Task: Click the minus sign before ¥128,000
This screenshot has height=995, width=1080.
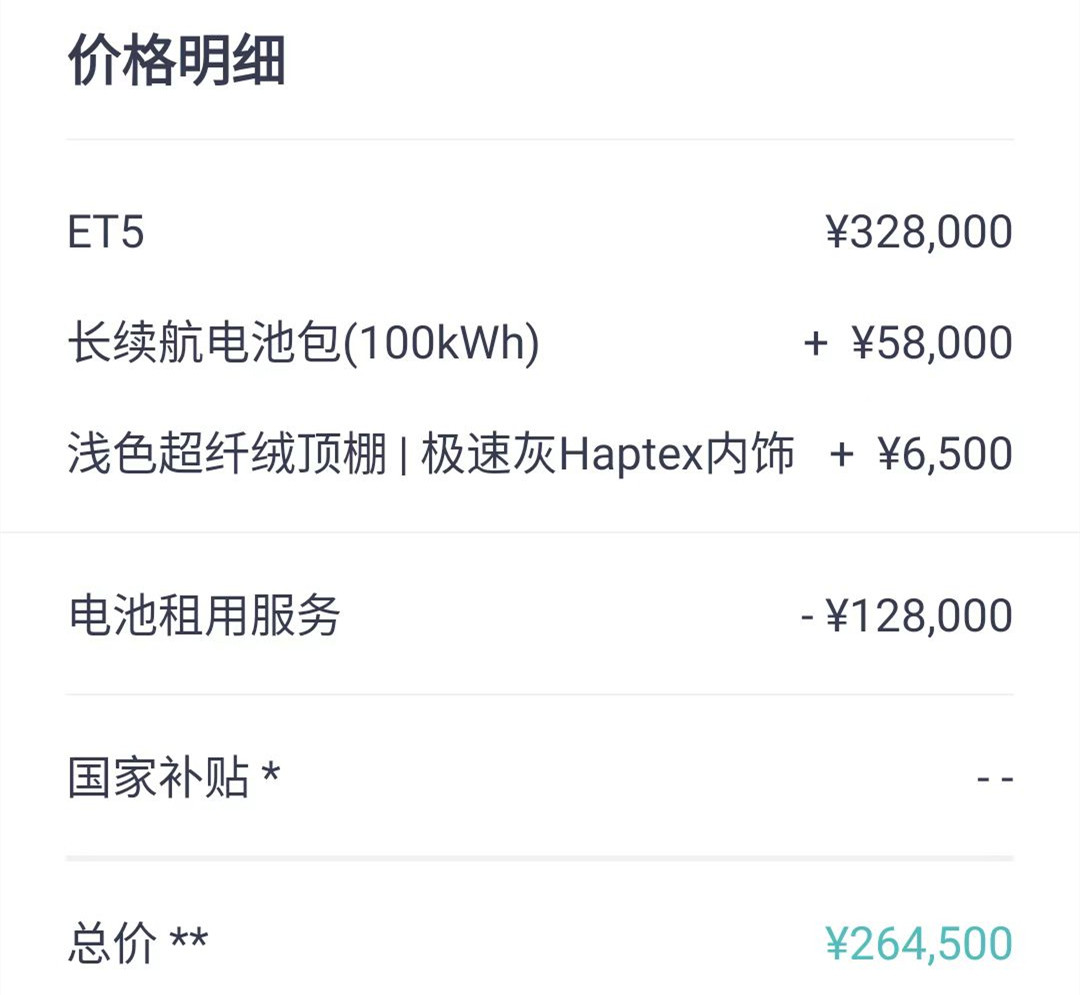Action: click(807, 617)
